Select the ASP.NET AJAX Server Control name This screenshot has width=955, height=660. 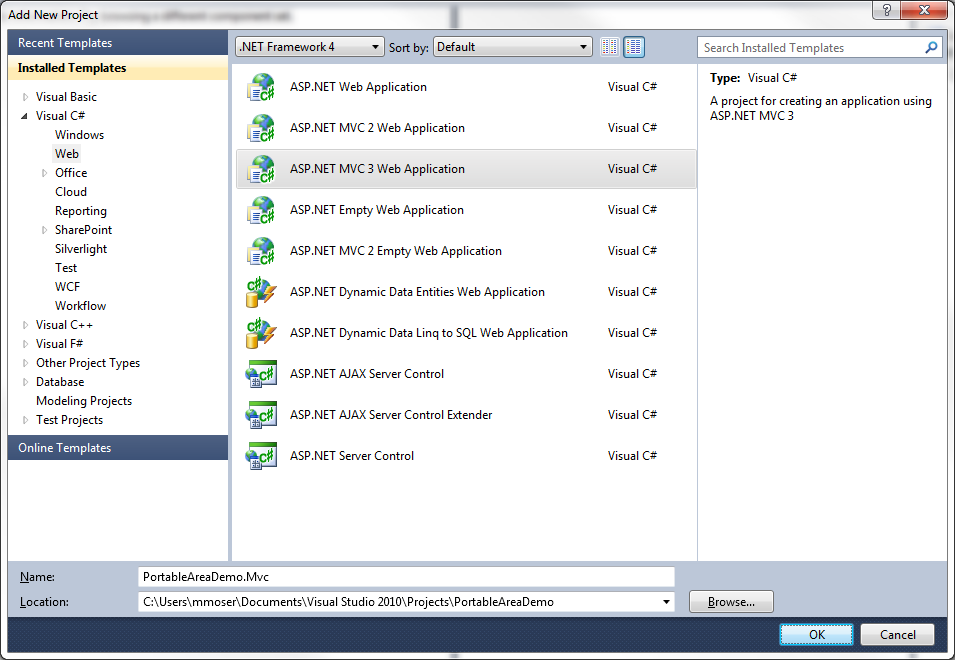coord(367,374)
